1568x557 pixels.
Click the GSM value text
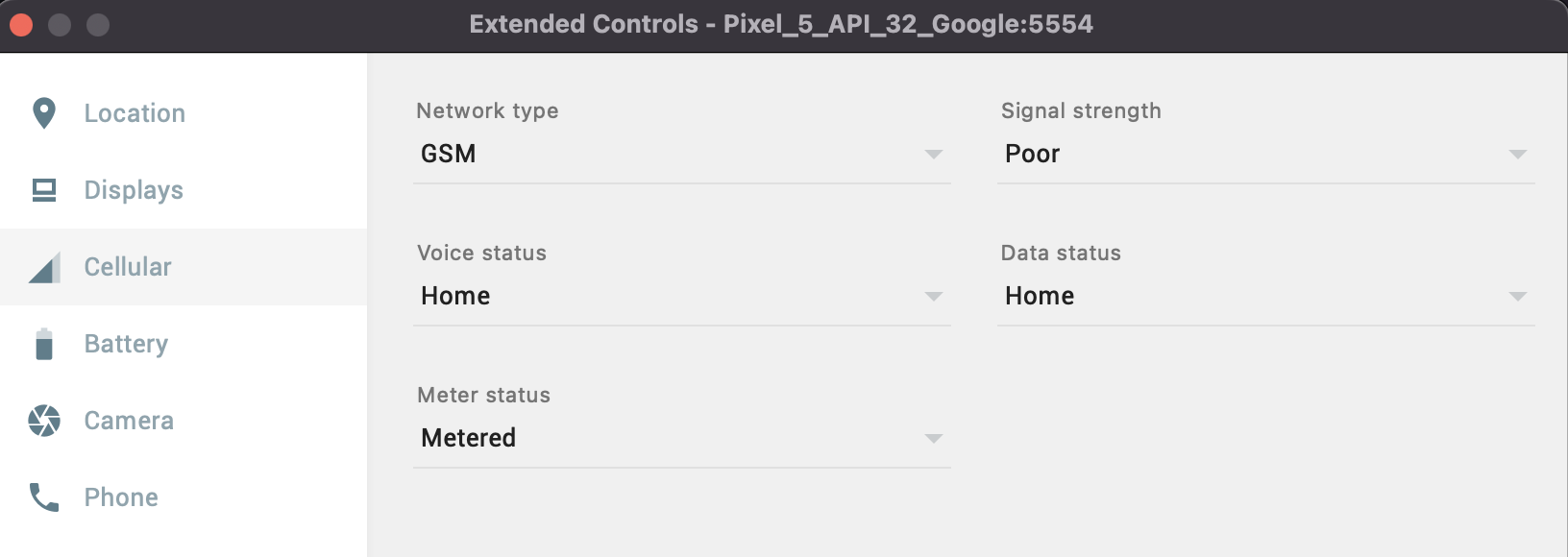coord(448,153)
